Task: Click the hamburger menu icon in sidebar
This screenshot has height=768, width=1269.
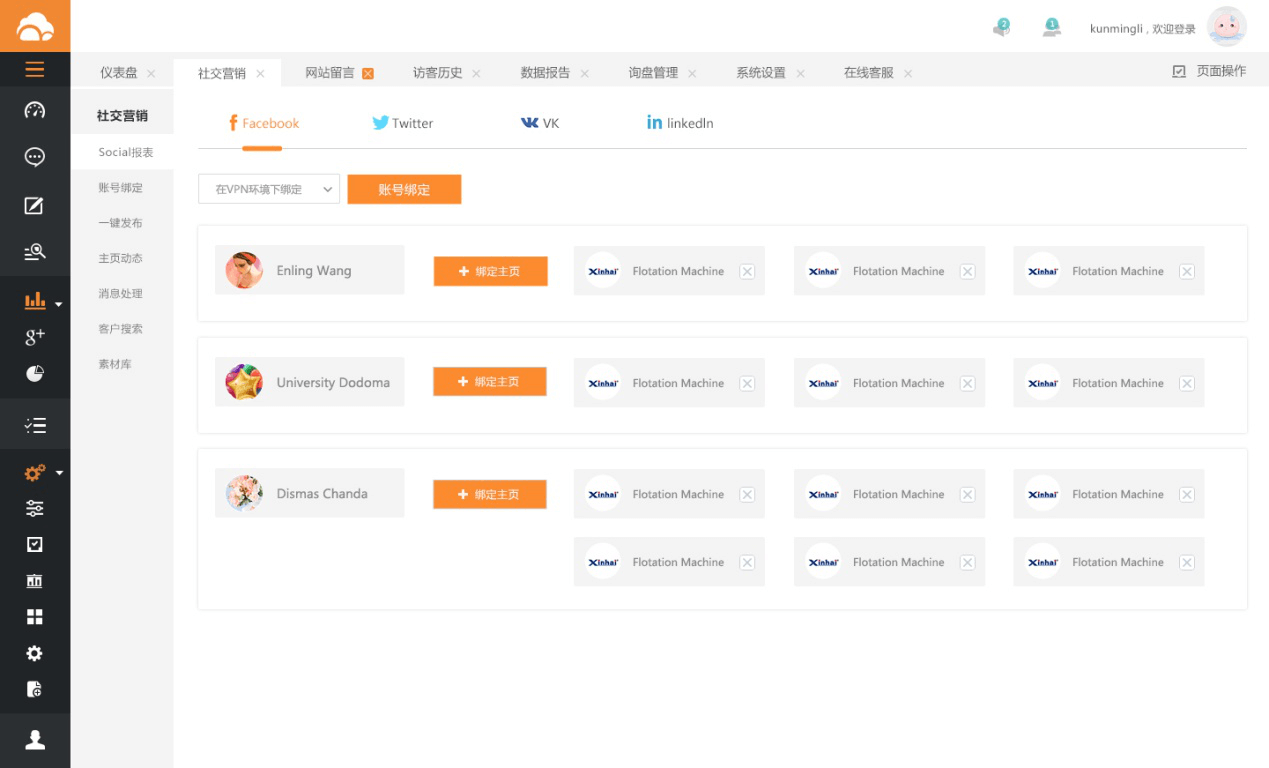Action: pyautogui.click(x=35, y=69)
